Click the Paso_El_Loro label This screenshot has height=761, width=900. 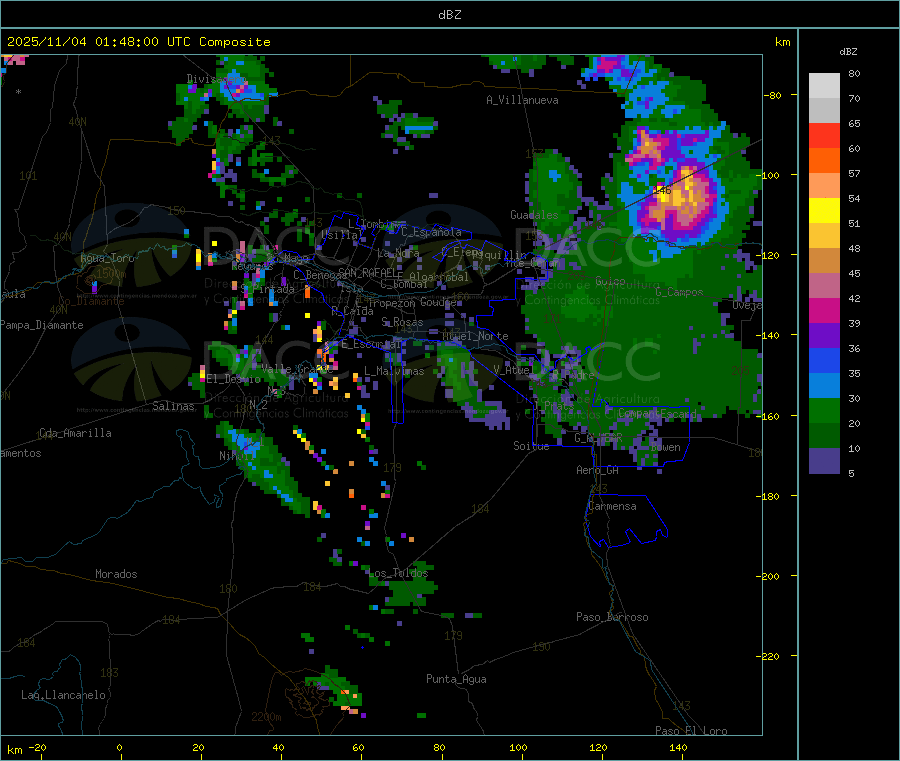click(691, 731)
